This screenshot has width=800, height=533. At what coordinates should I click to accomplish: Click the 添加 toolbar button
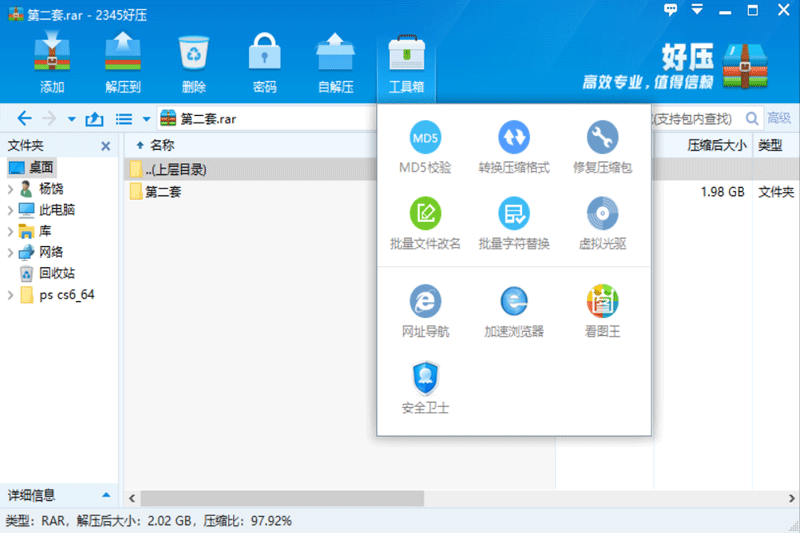[x=52, y=62]
